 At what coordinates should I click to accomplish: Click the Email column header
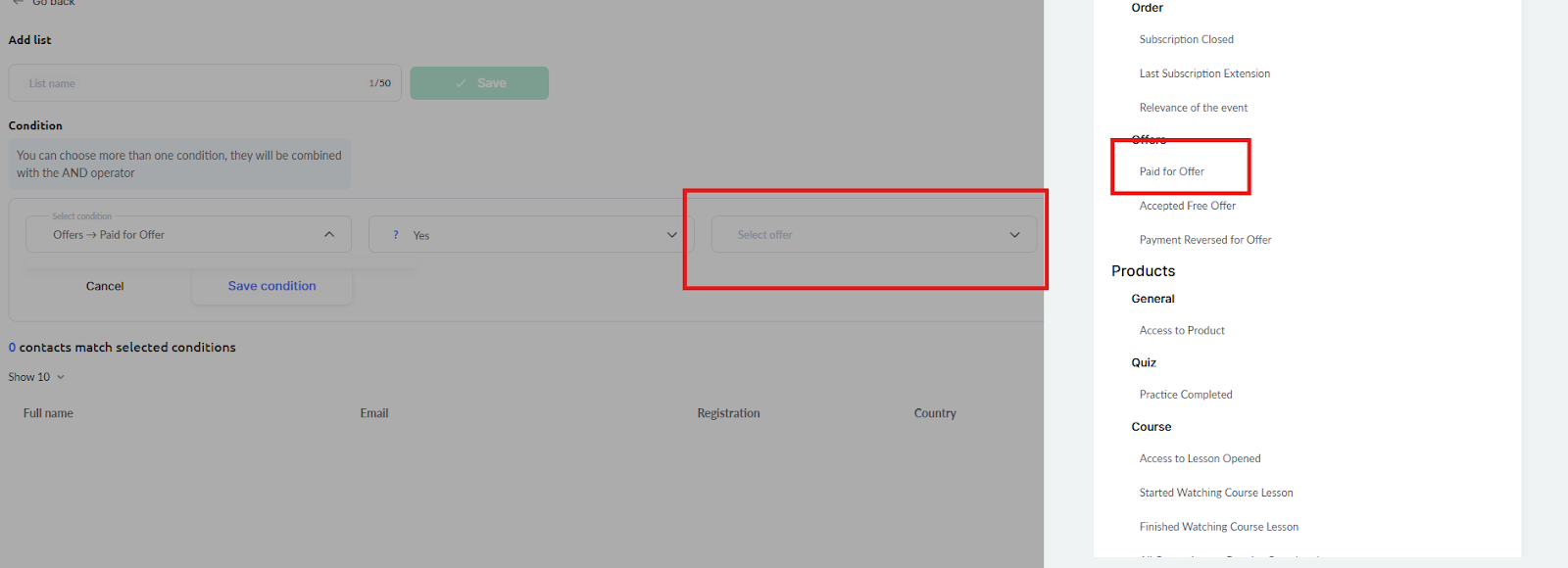[x=374, y=413]
